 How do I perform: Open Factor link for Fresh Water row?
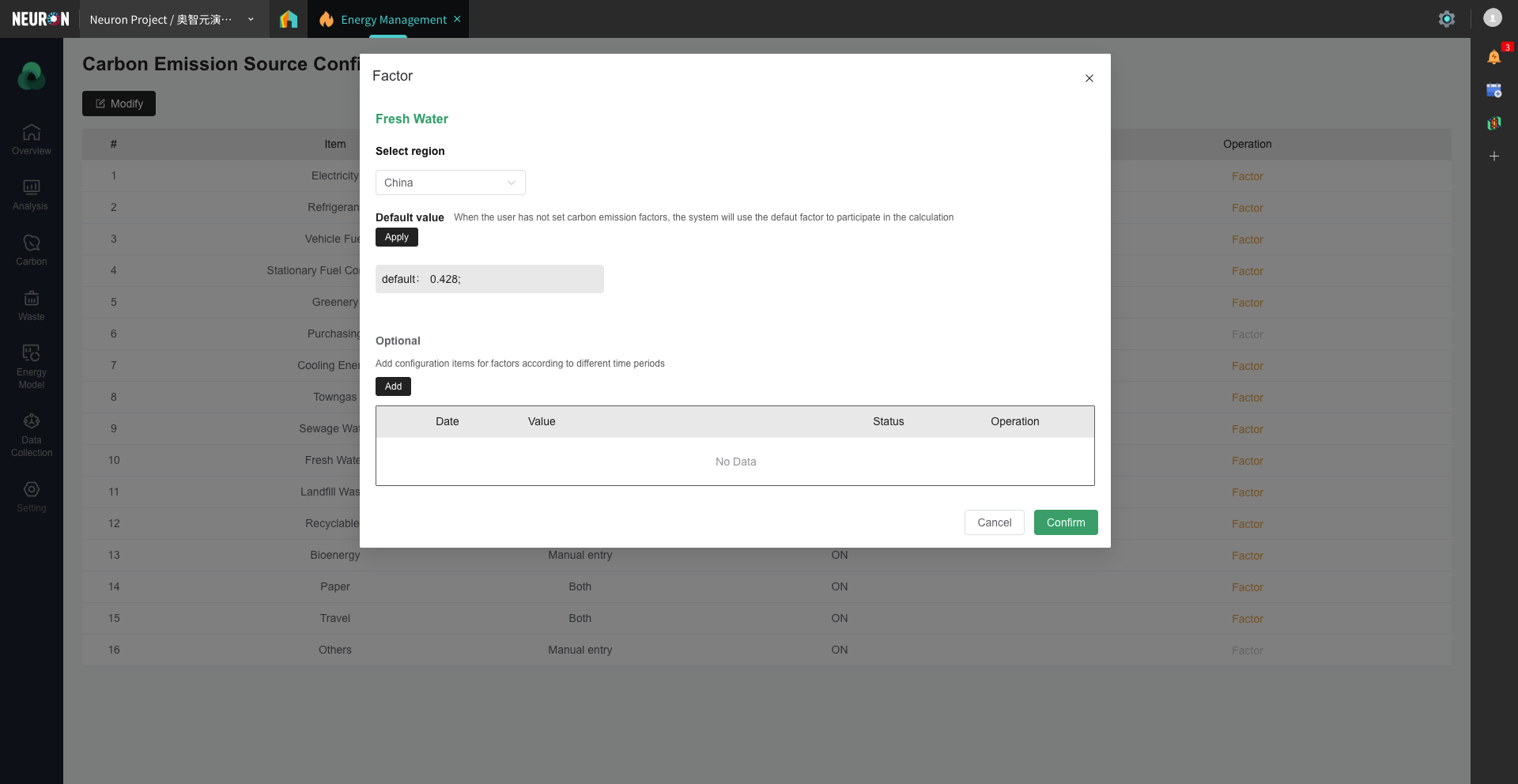click(x=1248, y=461)
